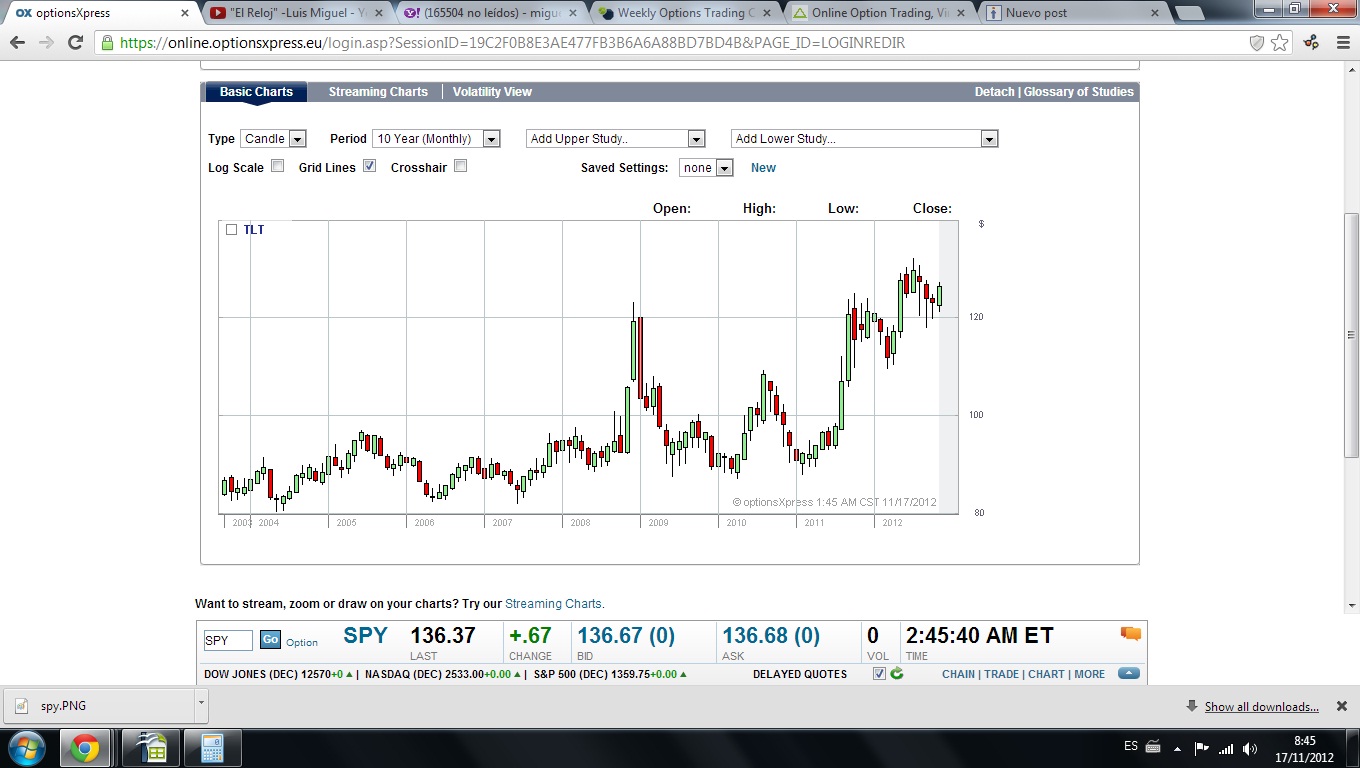Click the extension icon beside the bookmark star

(1310, 43)
